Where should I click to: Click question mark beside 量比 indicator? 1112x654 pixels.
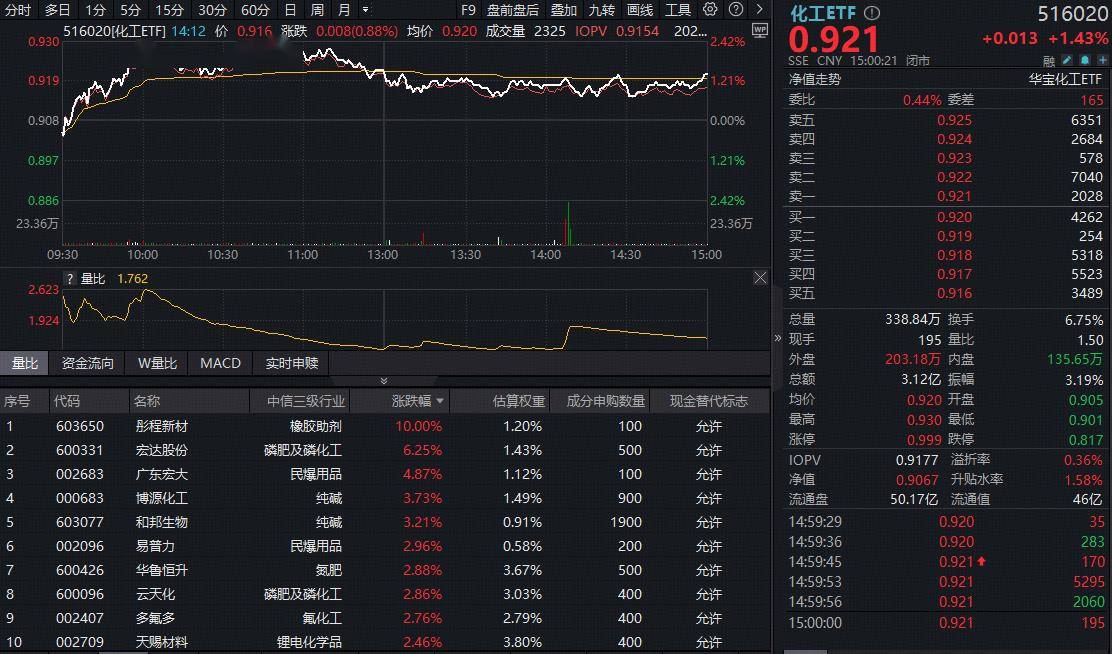click(x=70, y=279)
